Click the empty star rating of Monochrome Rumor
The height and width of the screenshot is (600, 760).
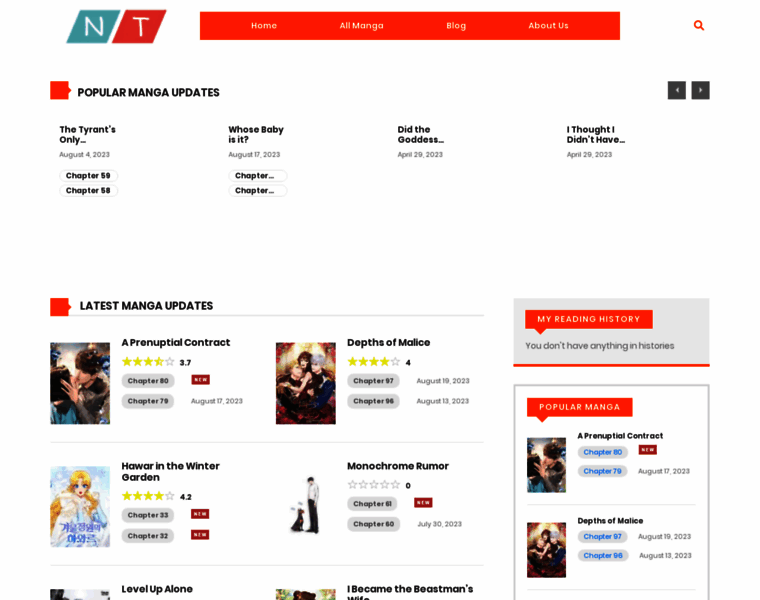point(374,485)
